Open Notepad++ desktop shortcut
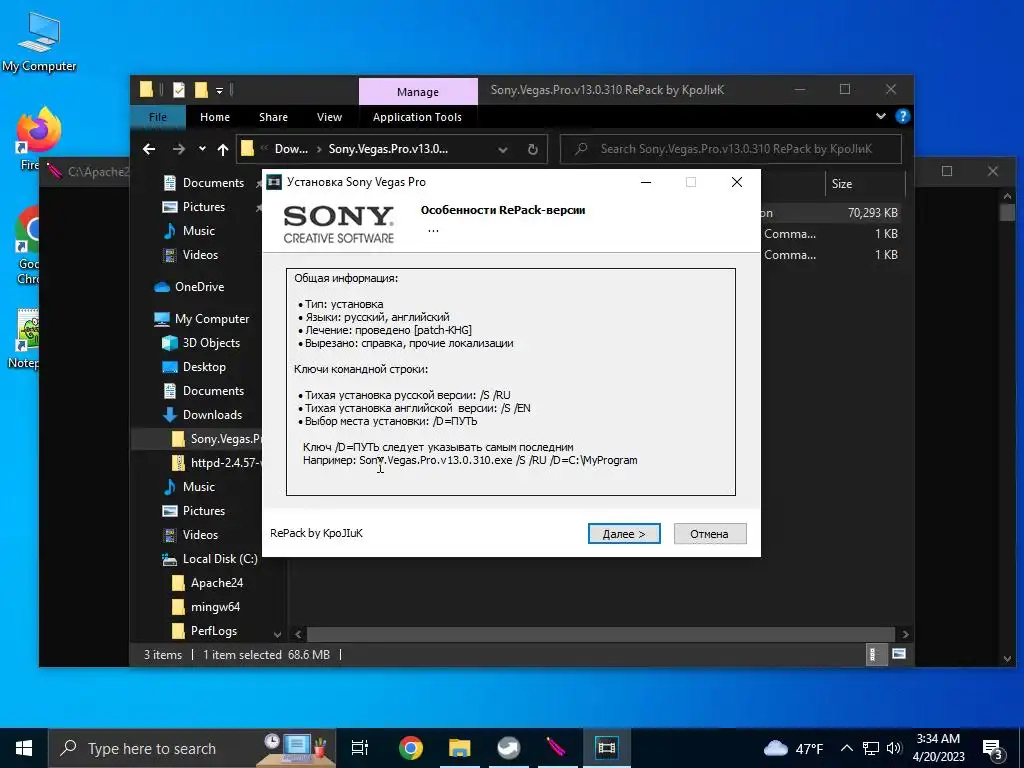Screen dimensions: 1024x768 [25, 338]
